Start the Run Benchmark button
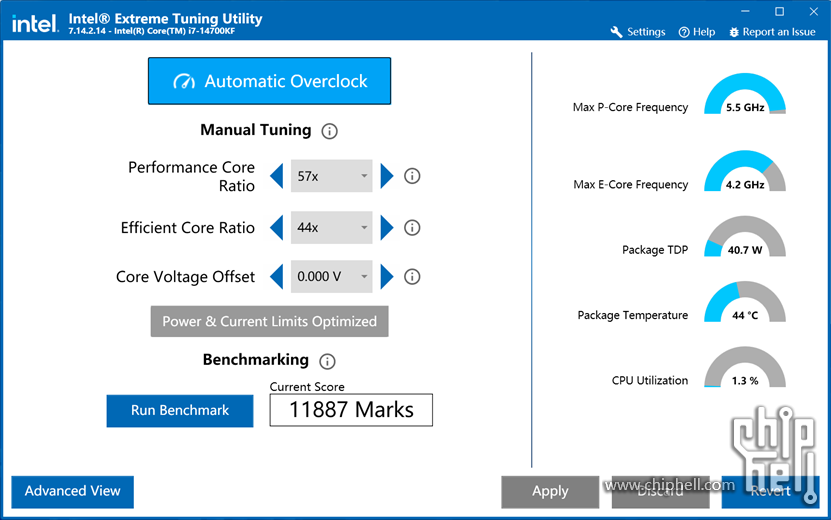This screenshot has height=520, width=831. [180, 410]
